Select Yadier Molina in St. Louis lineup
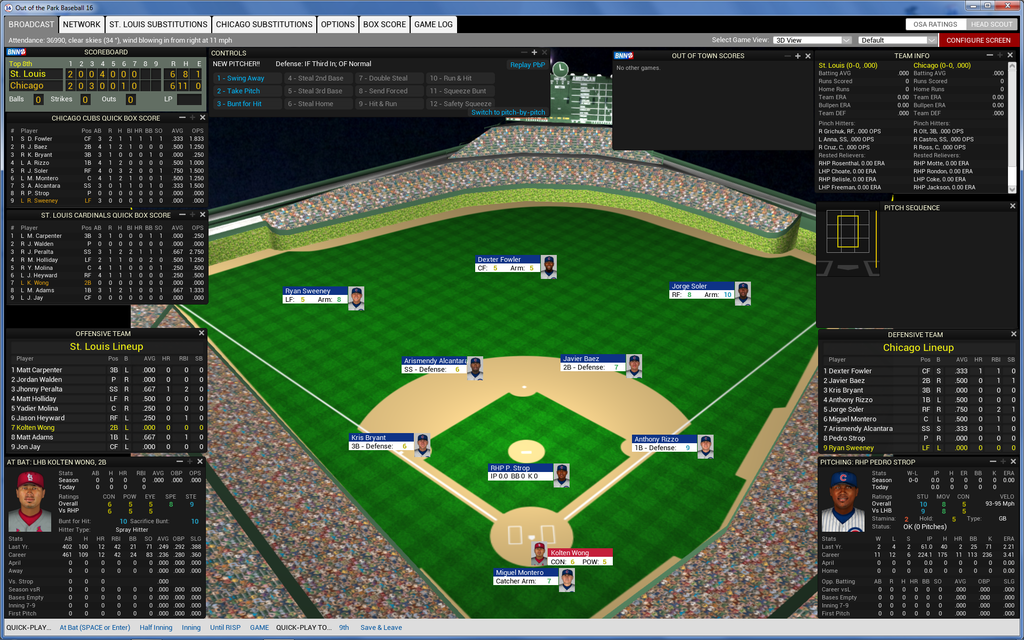1024x640 pixels. click(38, 408)
